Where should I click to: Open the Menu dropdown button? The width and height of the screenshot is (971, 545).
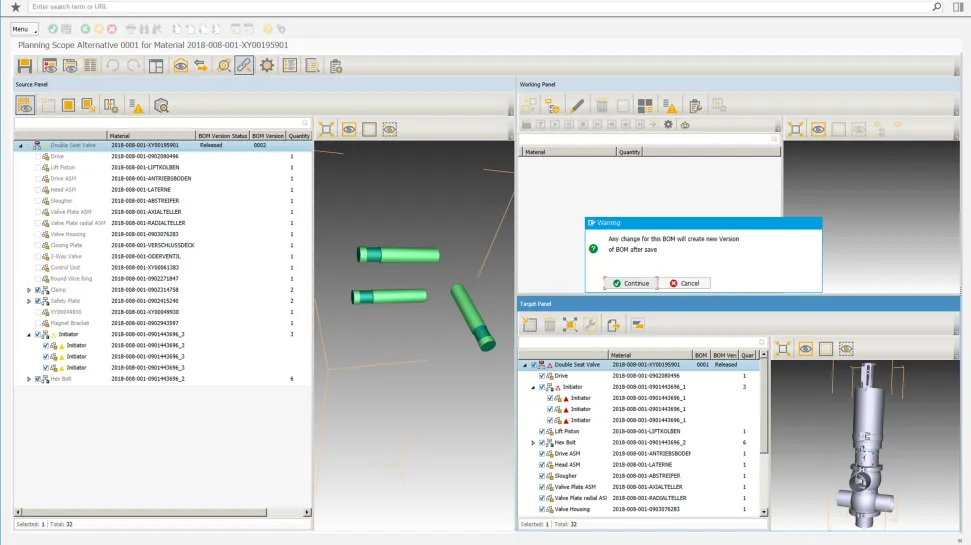[x=24, y=30]
